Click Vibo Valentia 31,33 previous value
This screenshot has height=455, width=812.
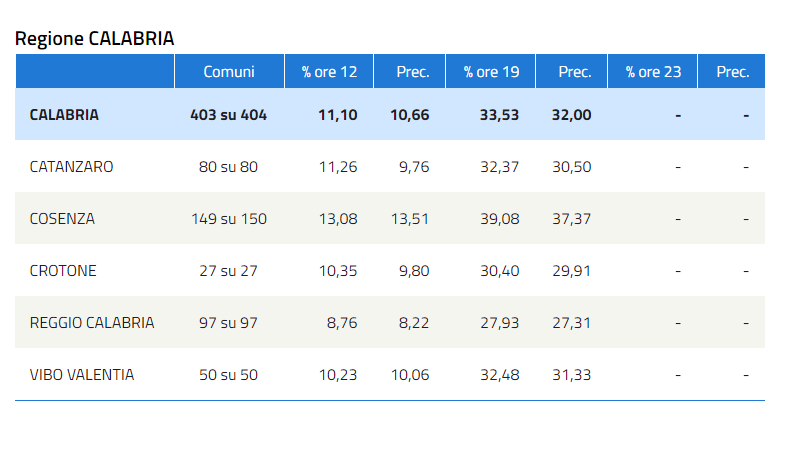tap(572, 375)
